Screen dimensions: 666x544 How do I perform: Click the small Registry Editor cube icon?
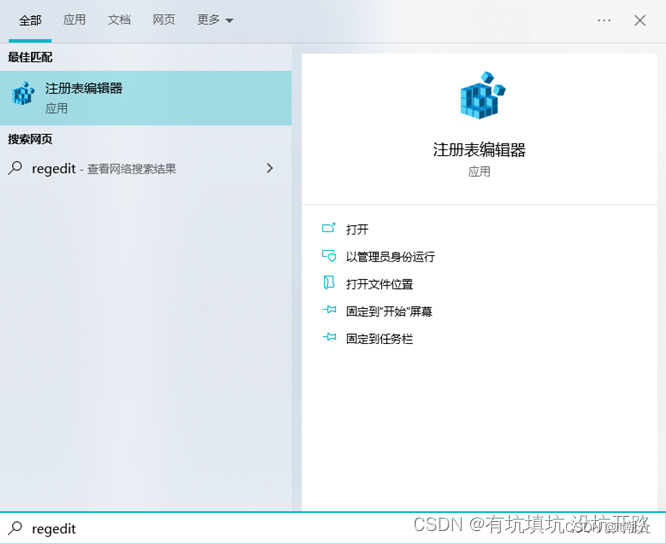23,93
